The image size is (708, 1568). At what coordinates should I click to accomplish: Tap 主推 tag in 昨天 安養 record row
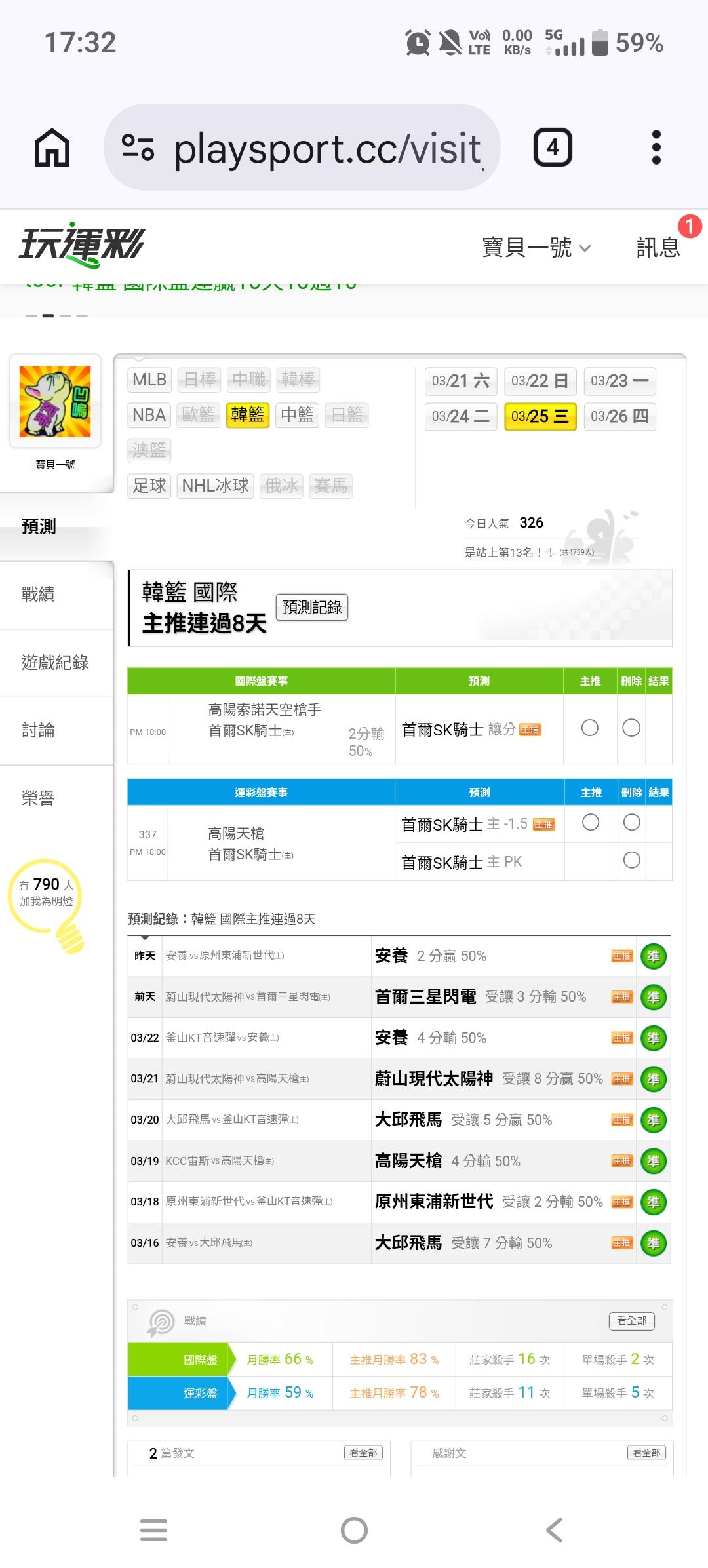(621, 956)
